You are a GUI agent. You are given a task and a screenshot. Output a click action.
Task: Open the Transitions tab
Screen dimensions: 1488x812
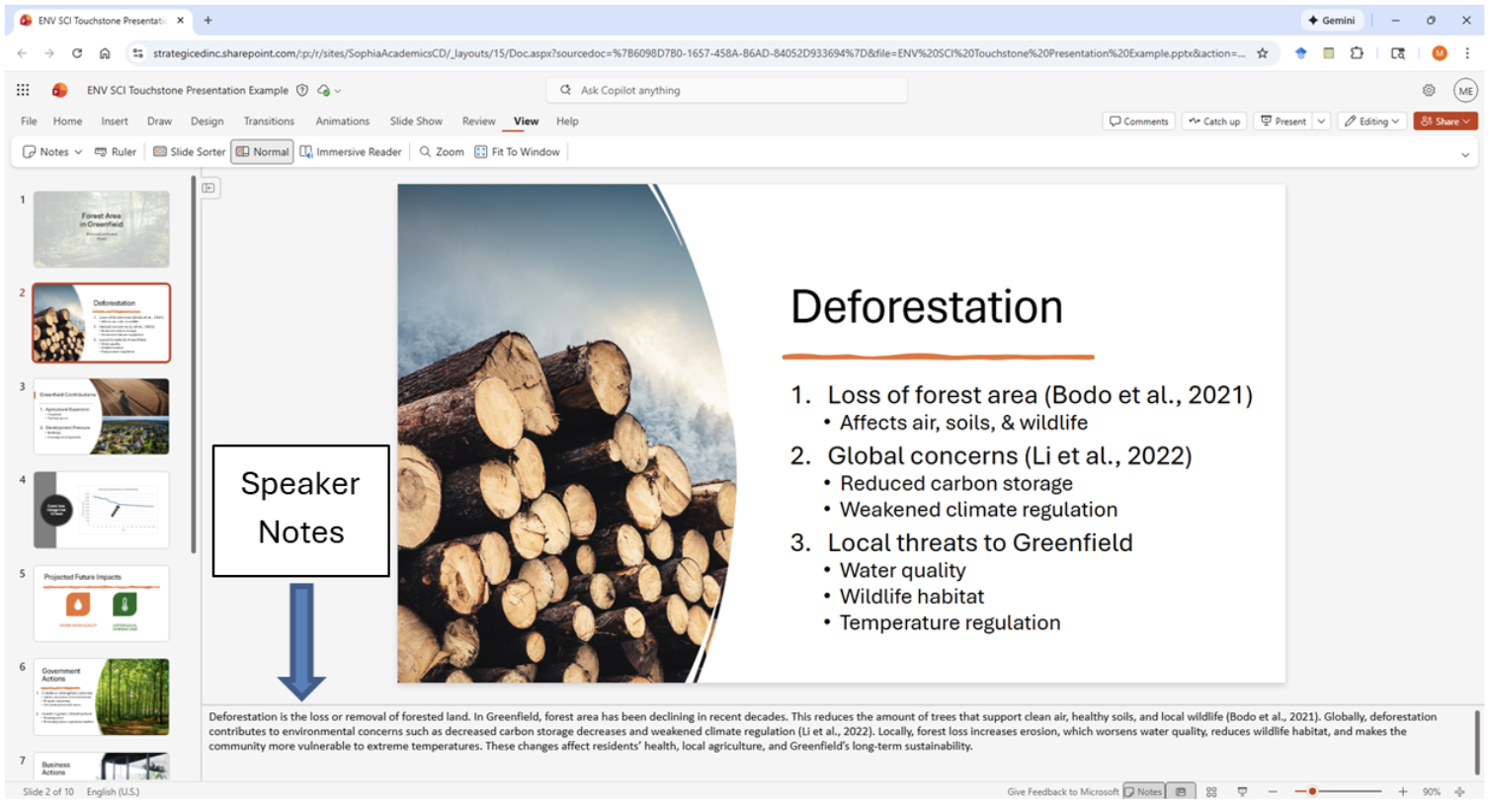[269, 122]
